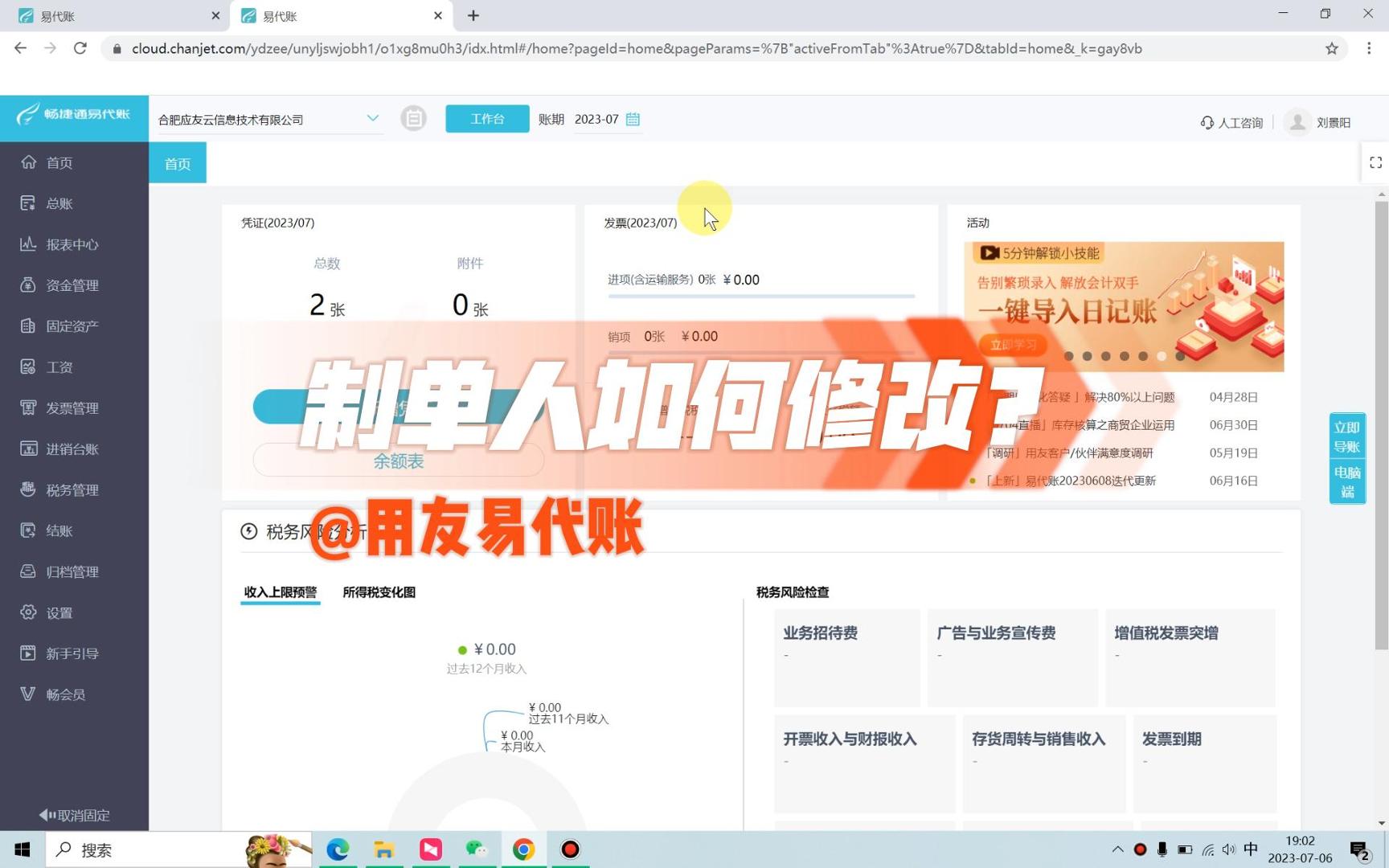
Task: Select the 首页 page tab
Action: (177, 163)
